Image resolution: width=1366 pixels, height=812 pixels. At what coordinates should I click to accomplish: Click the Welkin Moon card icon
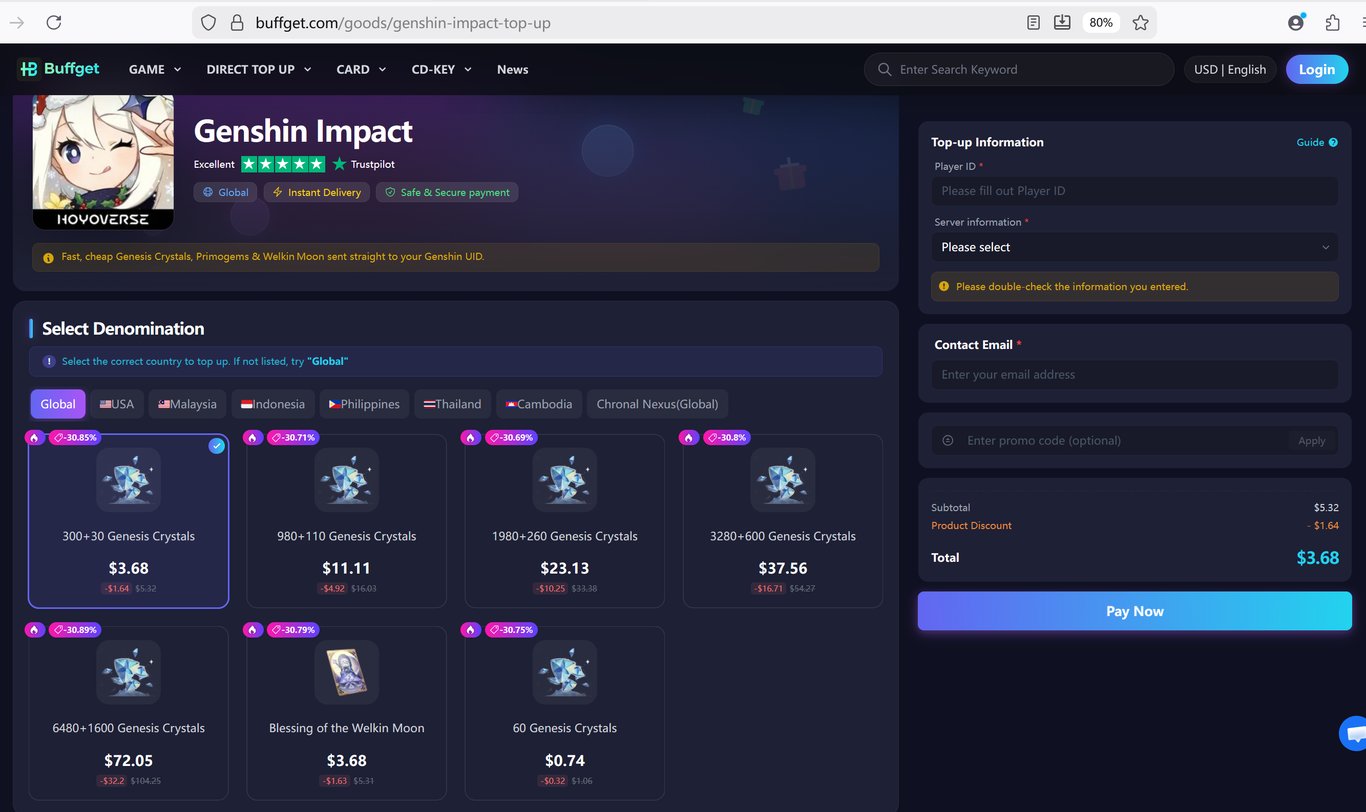tap(347, 672)
